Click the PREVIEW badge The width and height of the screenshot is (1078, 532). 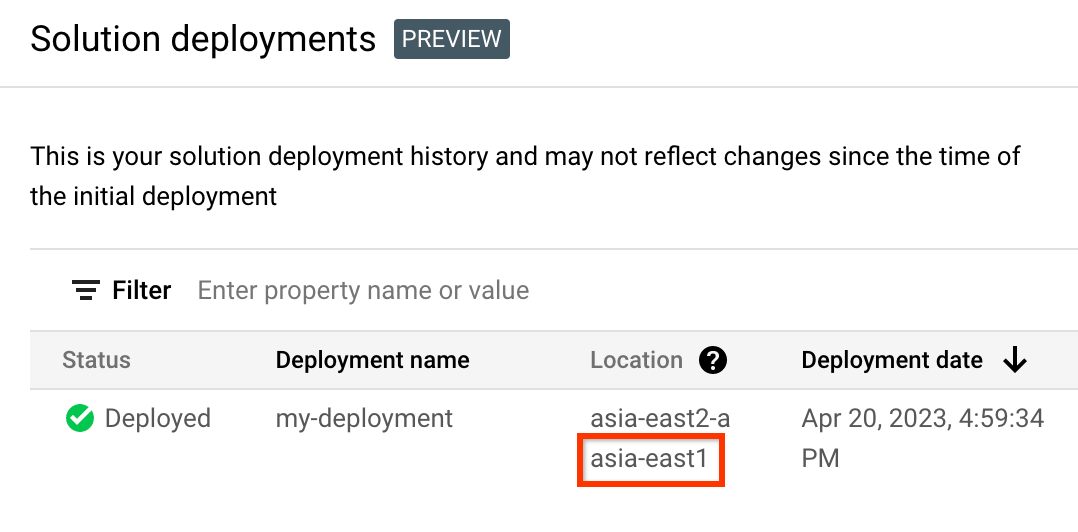tap(452, 39)
